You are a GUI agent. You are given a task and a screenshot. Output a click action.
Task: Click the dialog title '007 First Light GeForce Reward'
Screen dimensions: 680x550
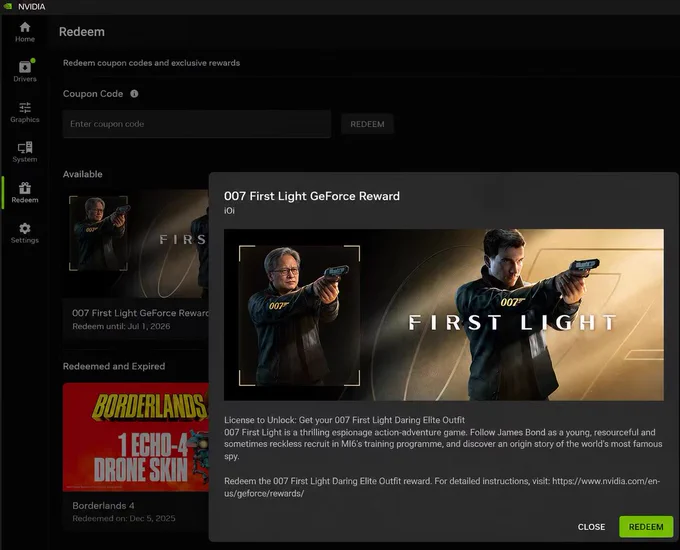tap(312, 196)
